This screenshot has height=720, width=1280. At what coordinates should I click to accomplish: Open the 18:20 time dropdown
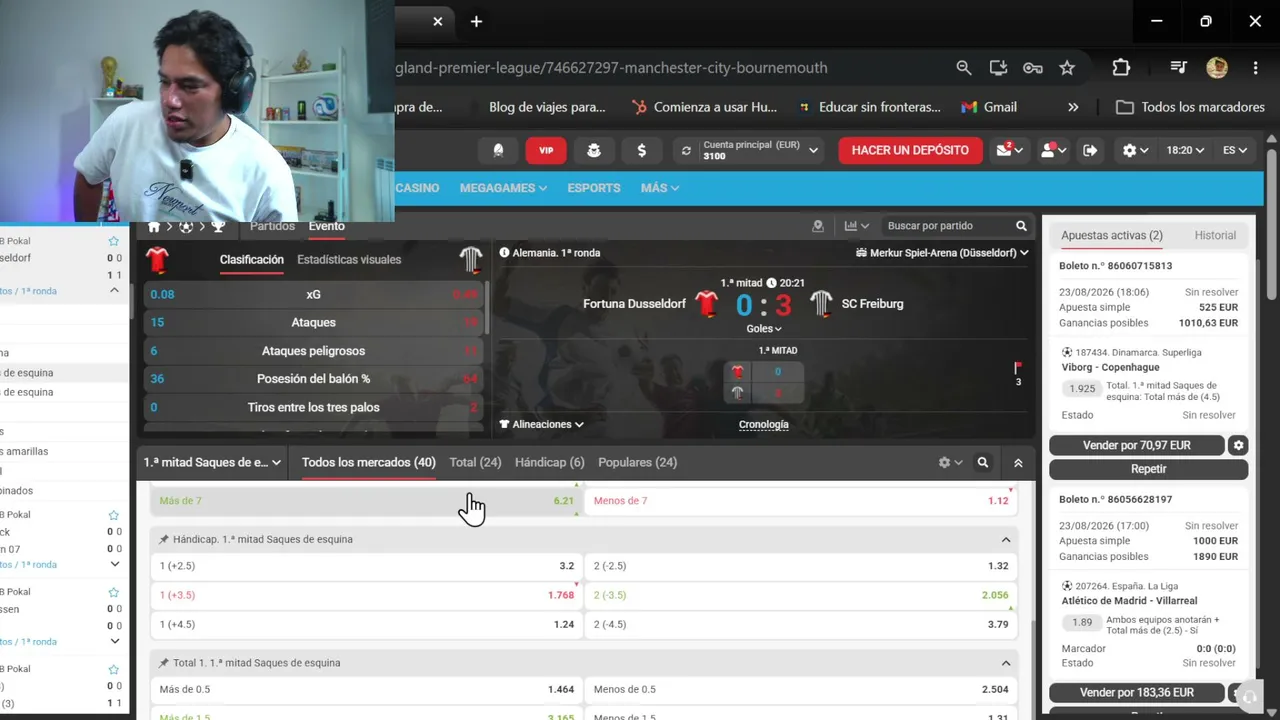point(1185,150)
